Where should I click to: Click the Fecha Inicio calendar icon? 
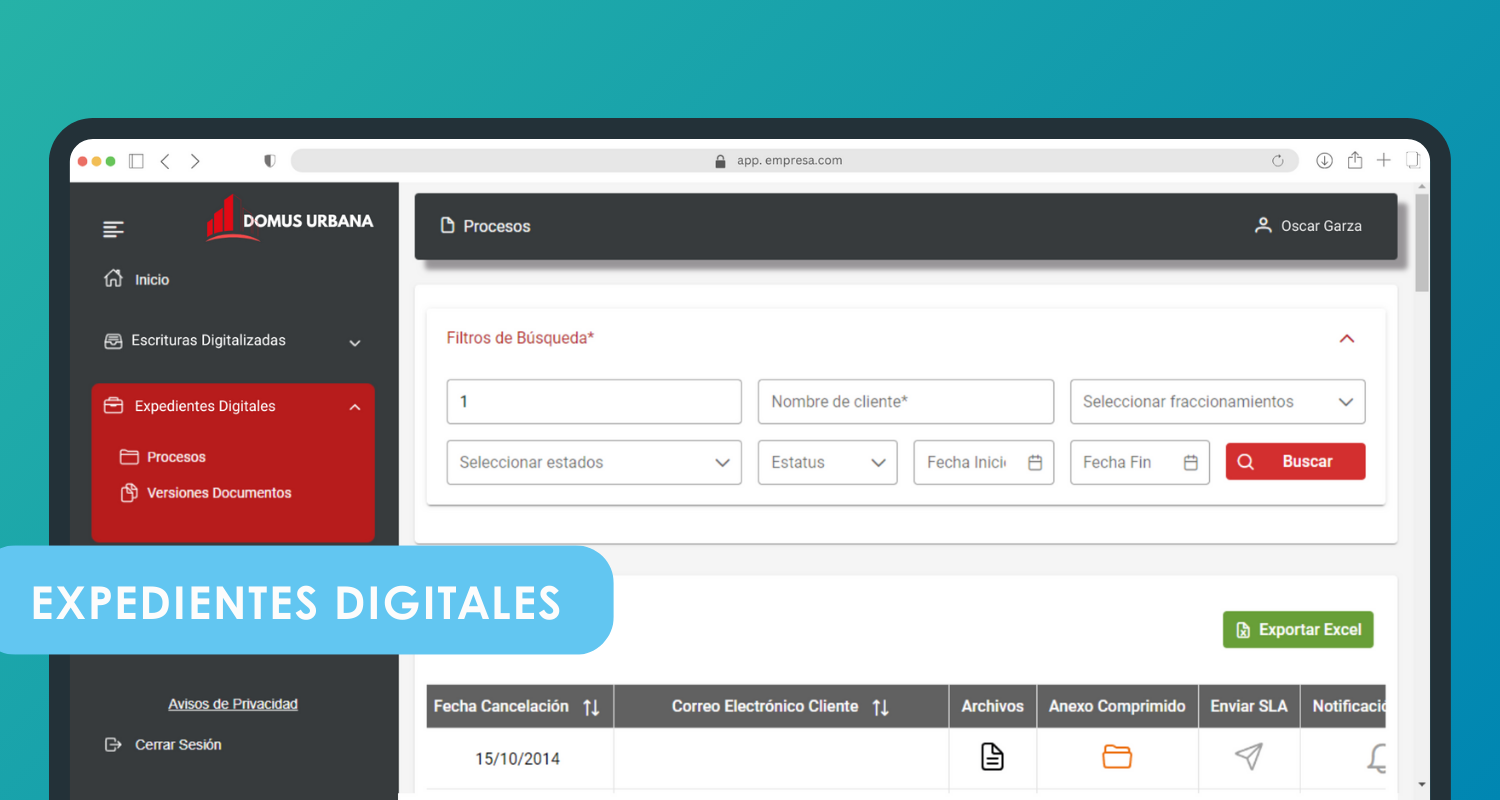(1035, 463)
